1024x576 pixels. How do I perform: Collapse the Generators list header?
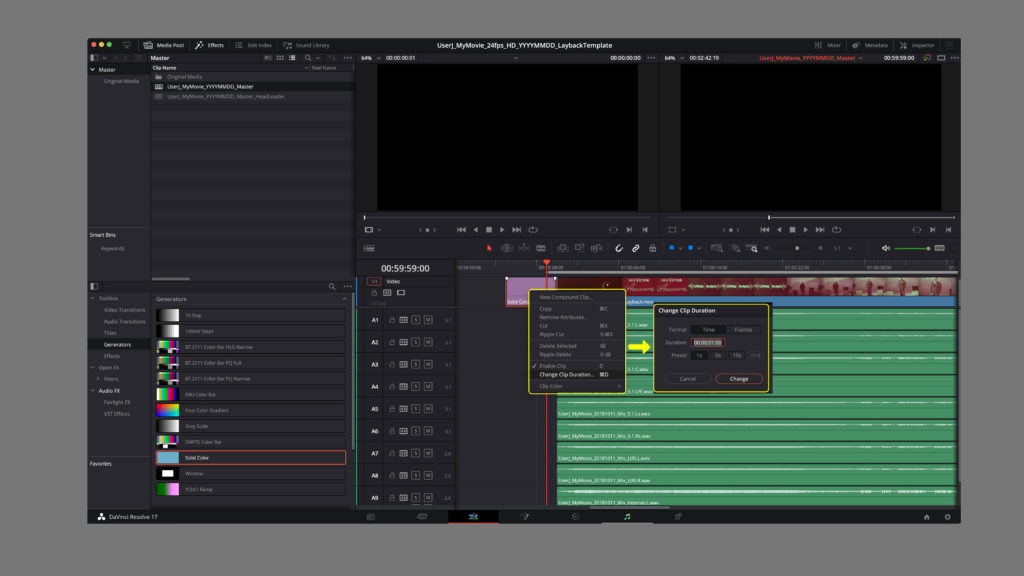[344, 299]
